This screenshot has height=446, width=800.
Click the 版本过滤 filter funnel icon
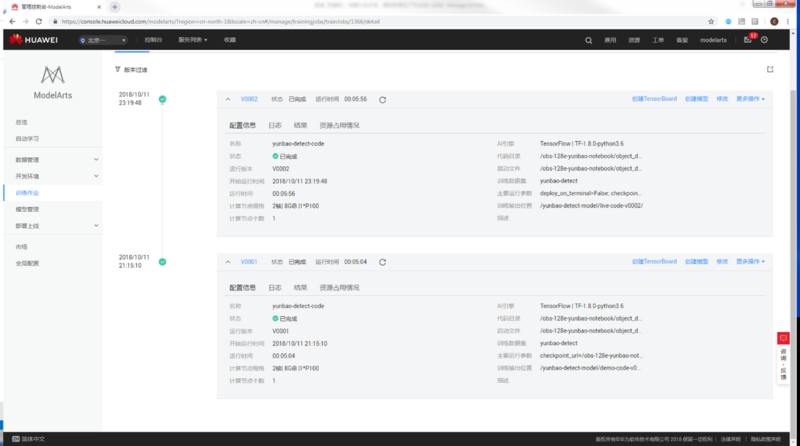[117, 69]
